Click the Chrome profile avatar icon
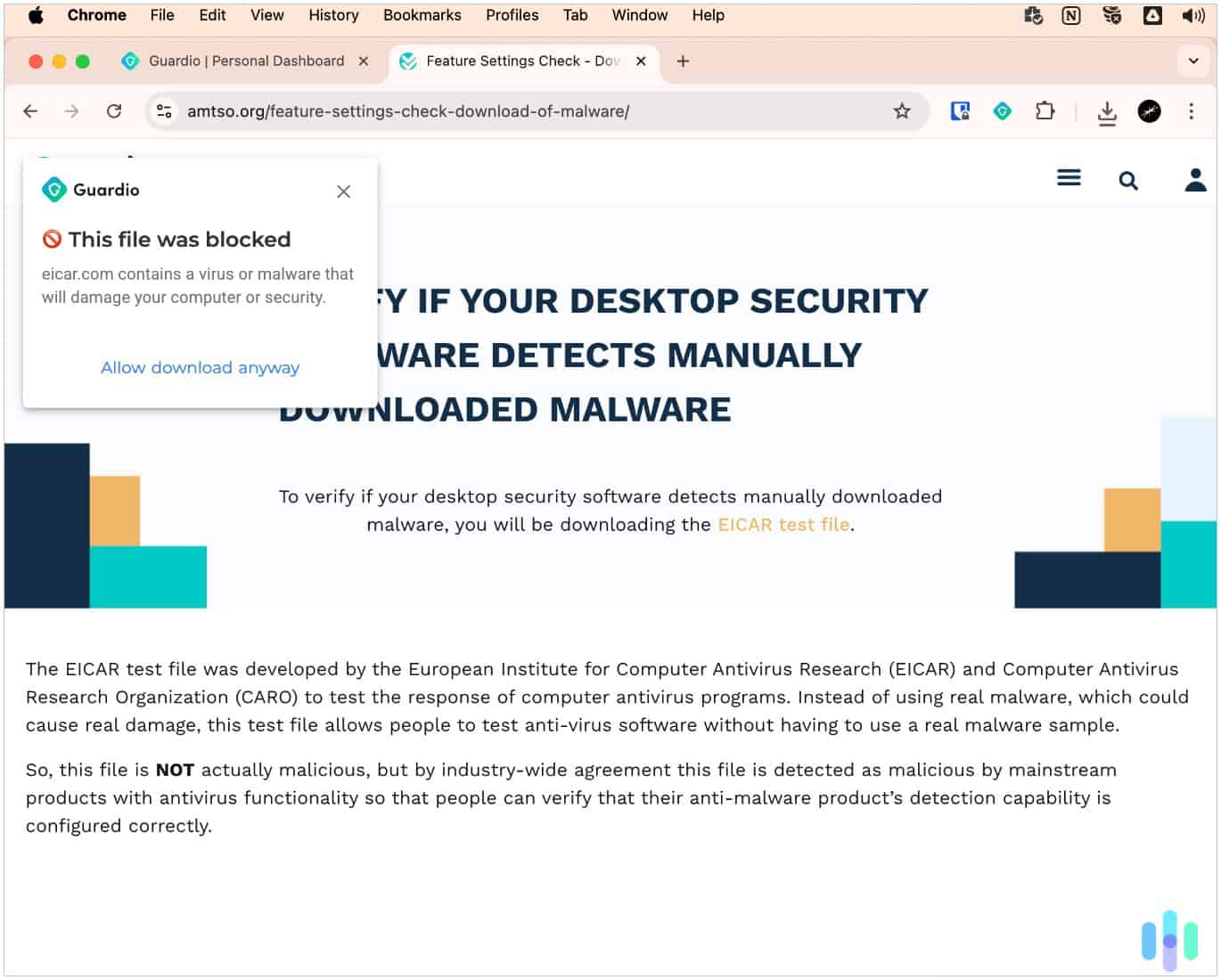This screenshot has width=1221, height=980. (1150, 111)
